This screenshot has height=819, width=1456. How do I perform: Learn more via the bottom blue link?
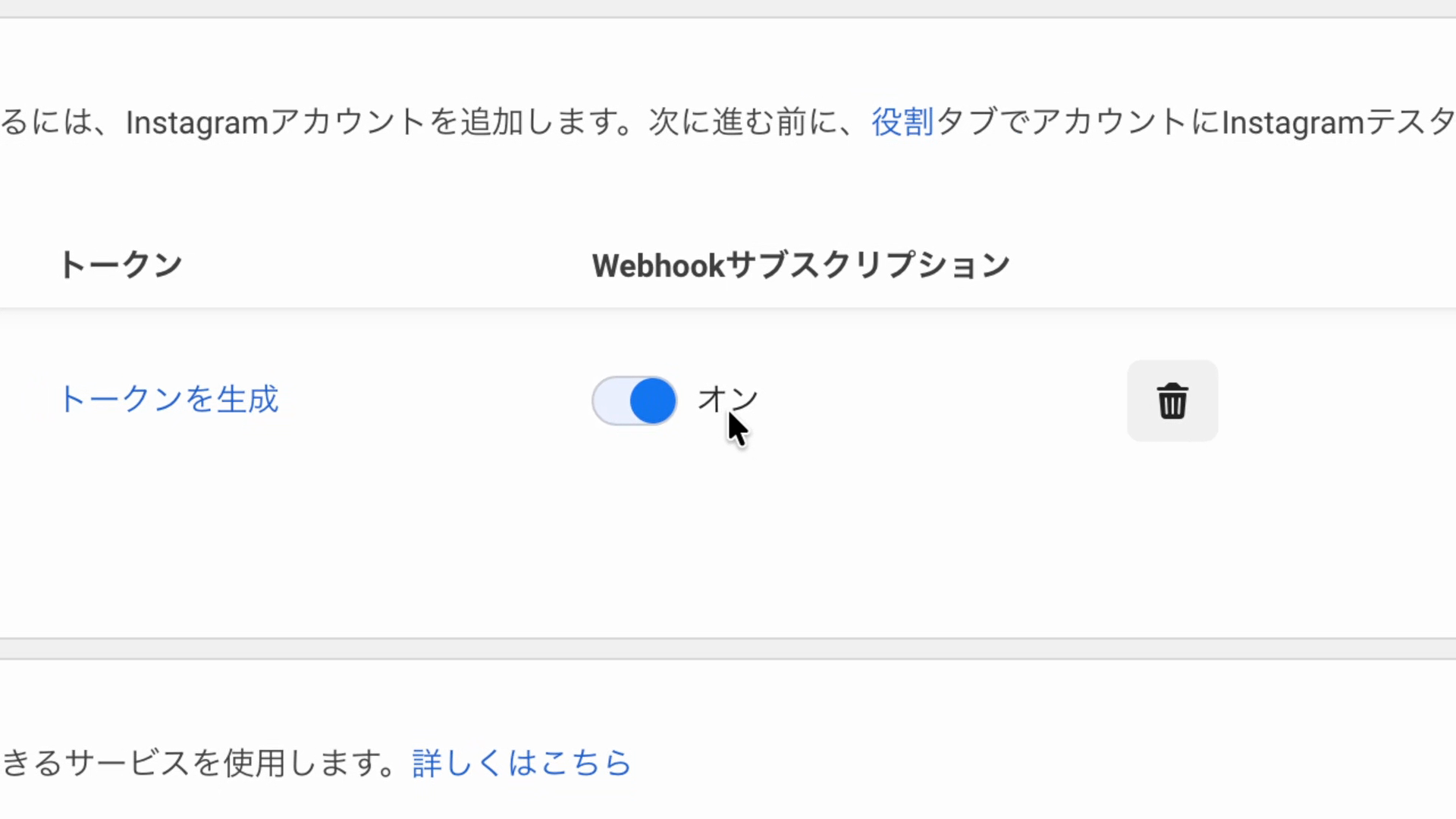[522, 763]
